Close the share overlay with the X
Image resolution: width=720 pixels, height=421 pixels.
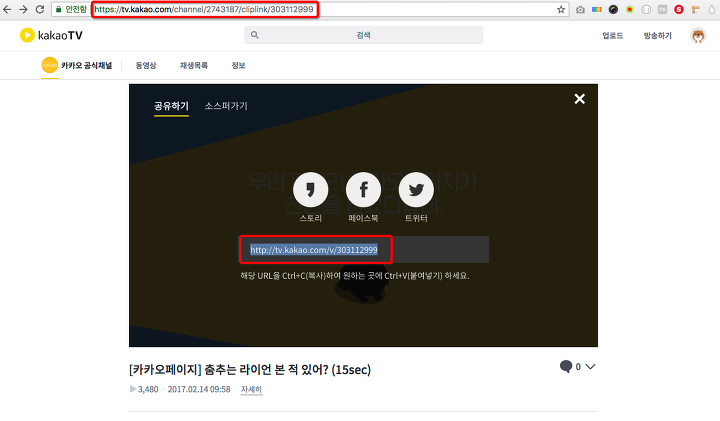point(579,99)
